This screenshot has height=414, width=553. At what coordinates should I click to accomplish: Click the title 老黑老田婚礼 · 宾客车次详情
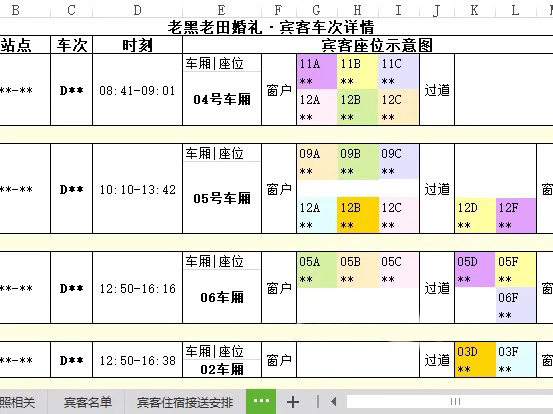271,27
